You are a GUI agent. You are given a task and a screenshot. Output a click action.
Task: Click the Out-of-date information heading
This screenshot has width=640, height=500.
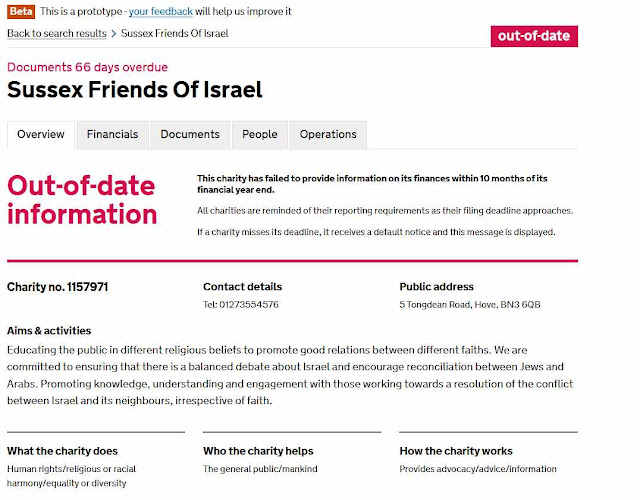click(82, 200)
